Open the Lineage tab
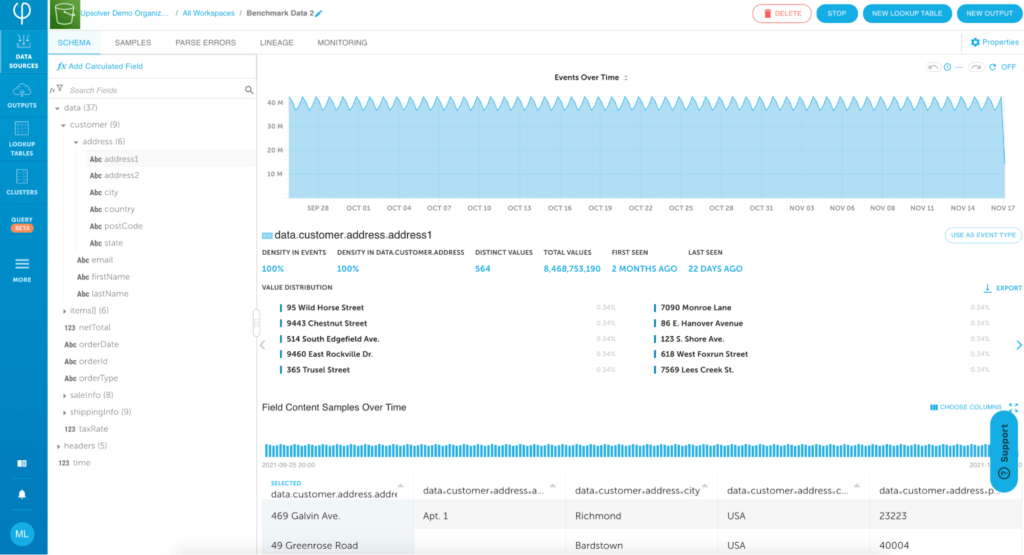The image size is (1024, 555). coord(276,42)
